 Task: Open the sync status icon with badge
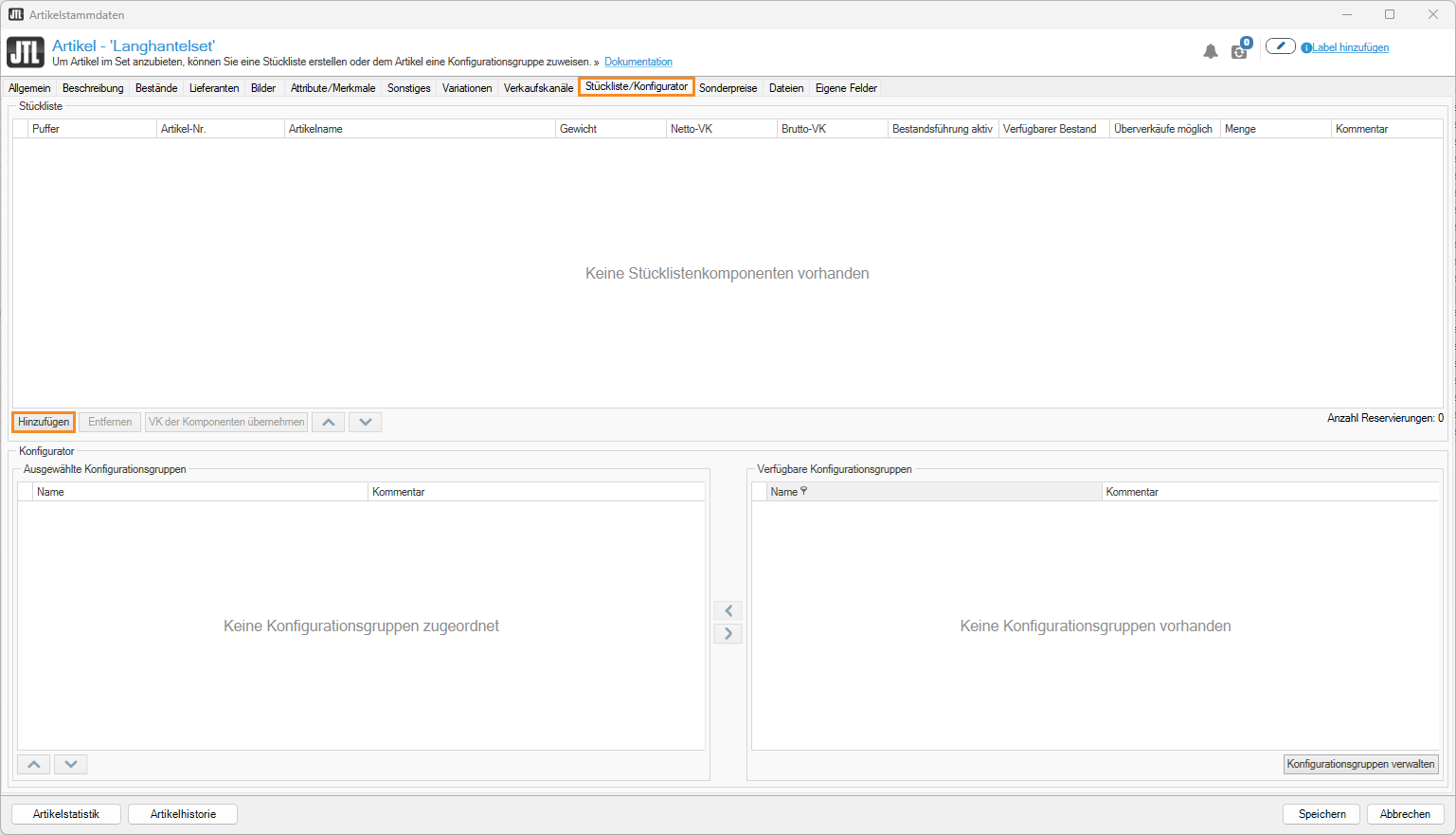[1239, 50]
